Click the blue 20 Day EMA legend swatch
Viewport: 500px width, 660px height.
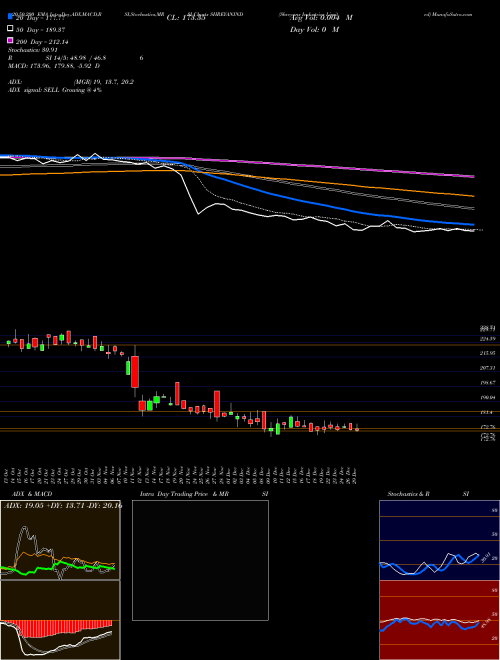click(x=10, y=17)
